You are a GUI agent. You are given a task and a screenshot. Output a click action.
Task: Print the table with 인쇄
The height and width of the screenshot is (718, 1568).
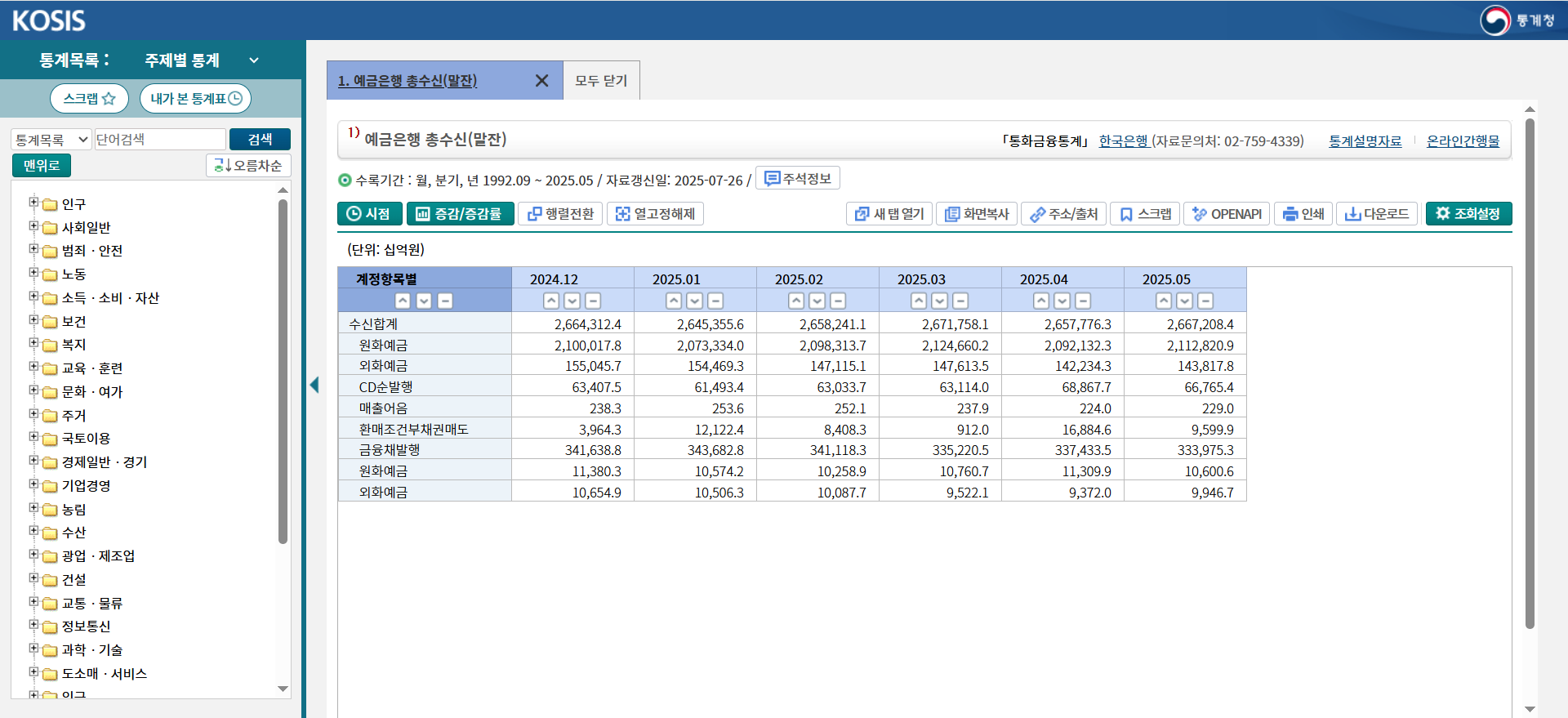pyautogui.click(x=1303, y=213)
